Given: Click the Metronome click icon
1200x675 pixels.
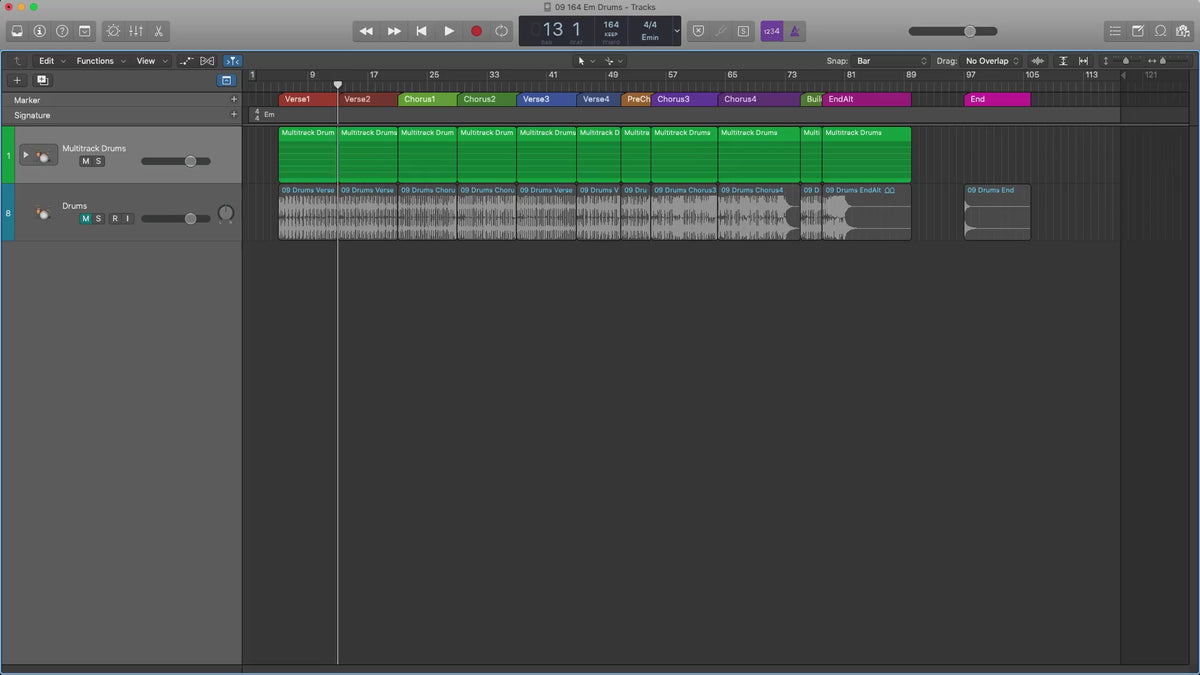Looking at the screenshot, I should (795, 31).
